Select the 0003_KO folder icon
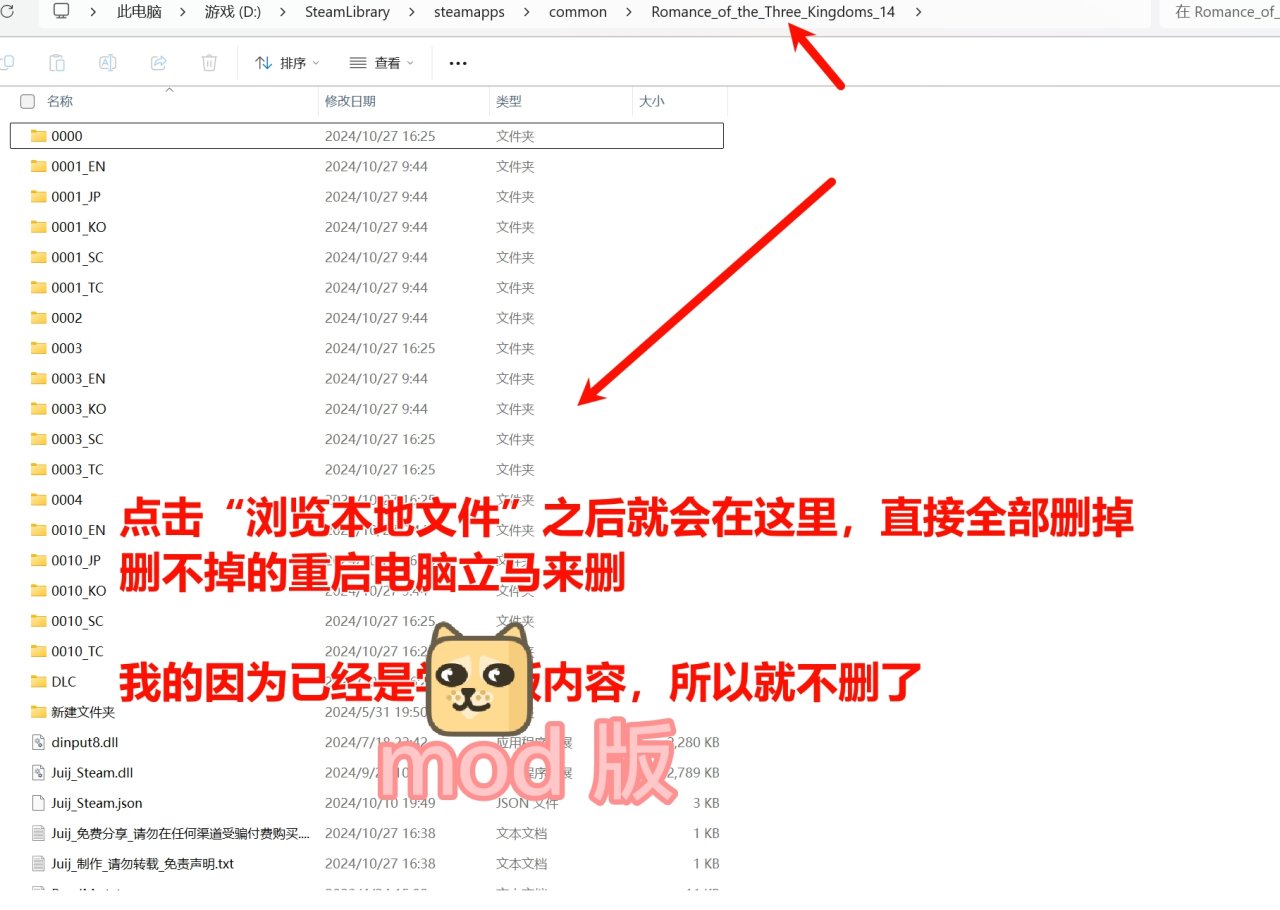 point(38,408)
